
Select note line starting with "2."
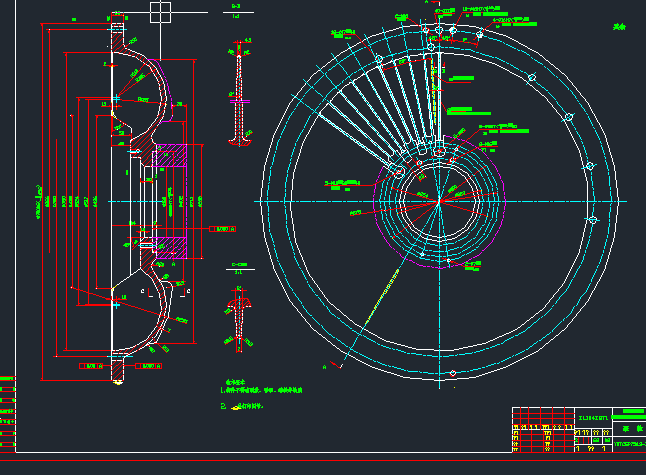pos(242,407)
